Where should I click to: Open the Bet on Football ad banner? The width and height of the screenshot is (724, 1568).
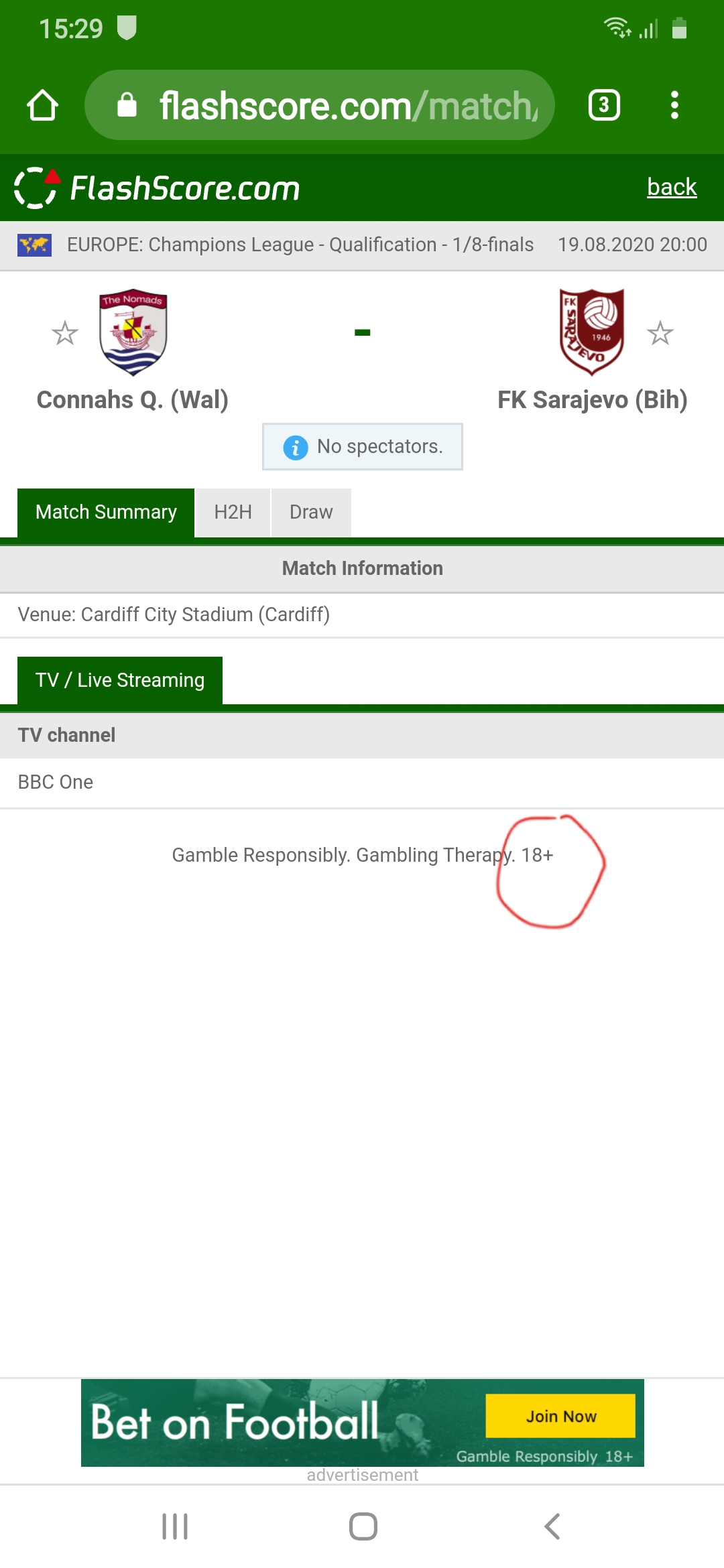click(363, 1423)
